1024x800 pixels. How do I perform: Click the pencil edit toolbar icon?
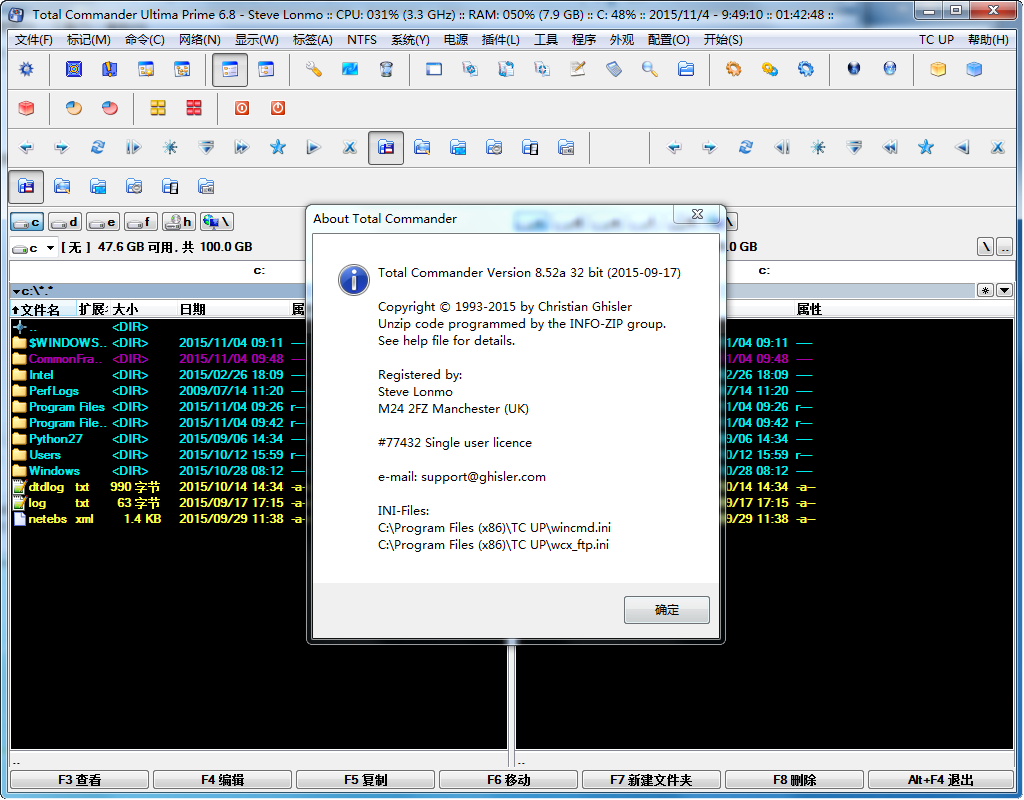578,70
